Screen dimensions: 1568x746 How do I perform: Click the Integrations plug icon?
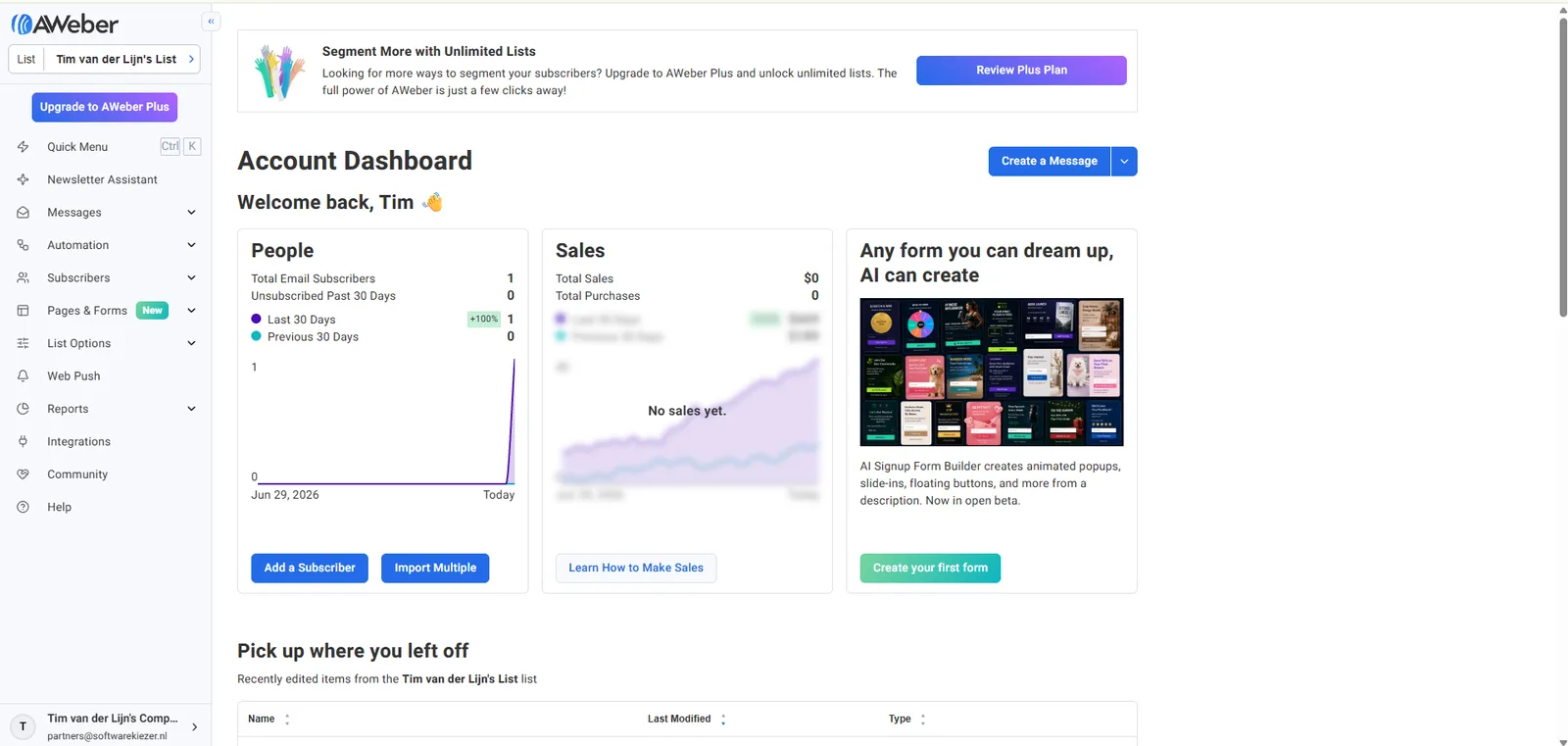(x=23, y=442)
